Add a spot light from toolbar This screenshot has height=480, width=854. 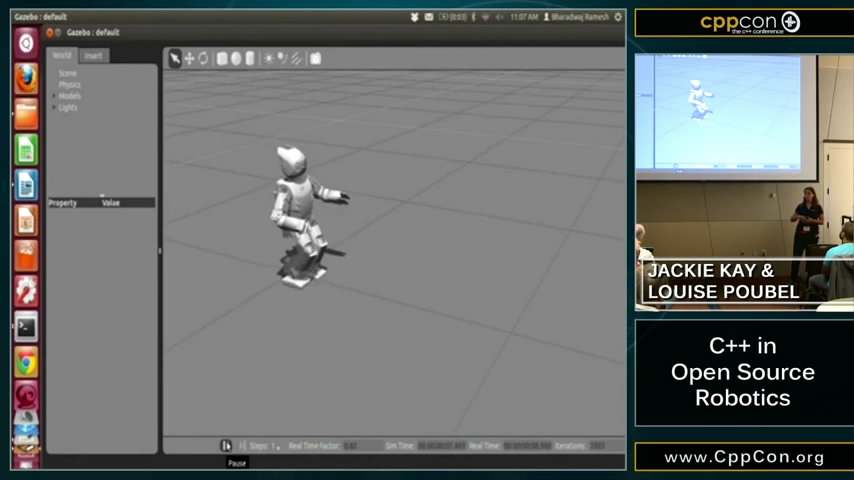[282, 58]
